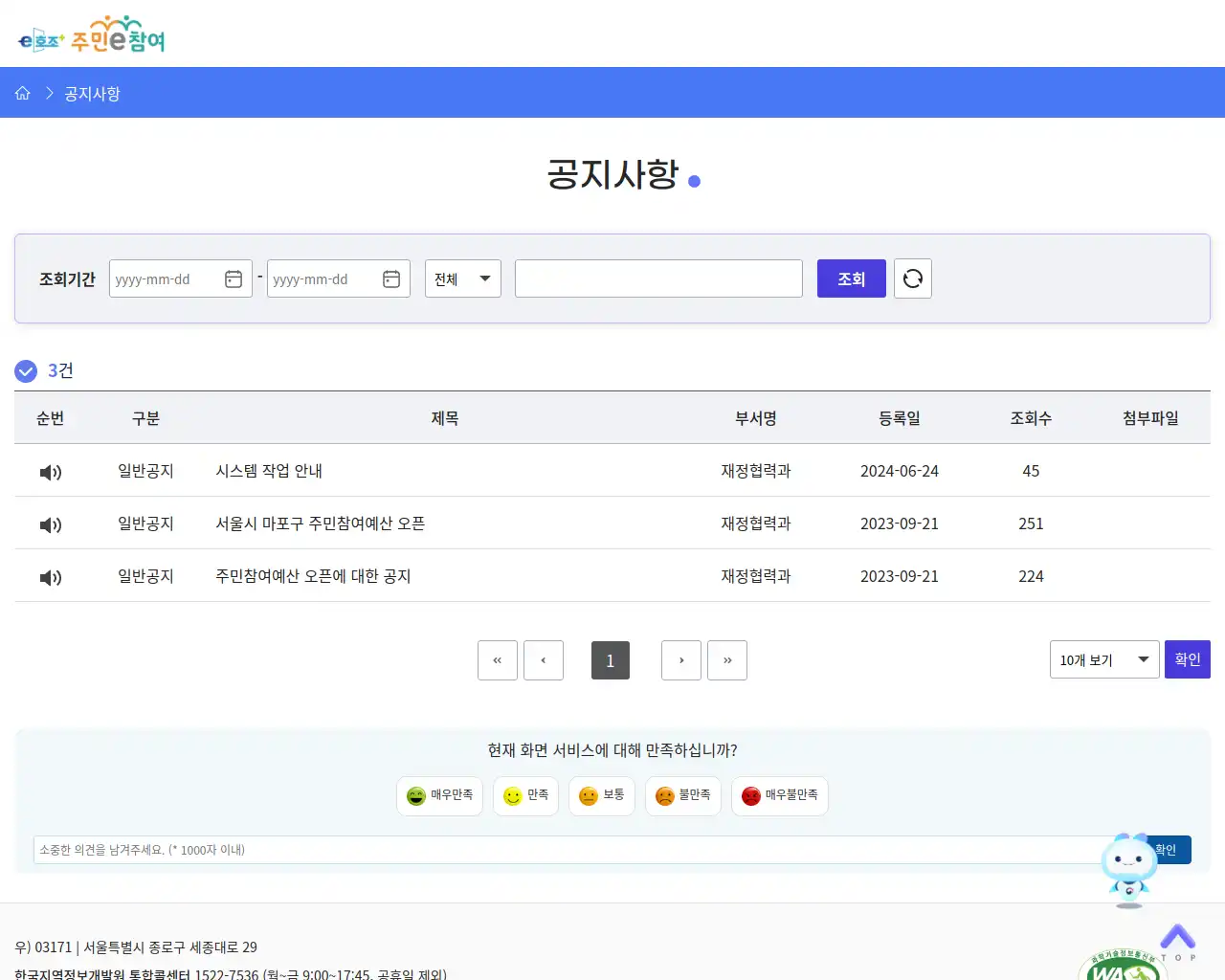1225x980 pixels.
Task: Jump to first page of results
Action: [498, 660]
